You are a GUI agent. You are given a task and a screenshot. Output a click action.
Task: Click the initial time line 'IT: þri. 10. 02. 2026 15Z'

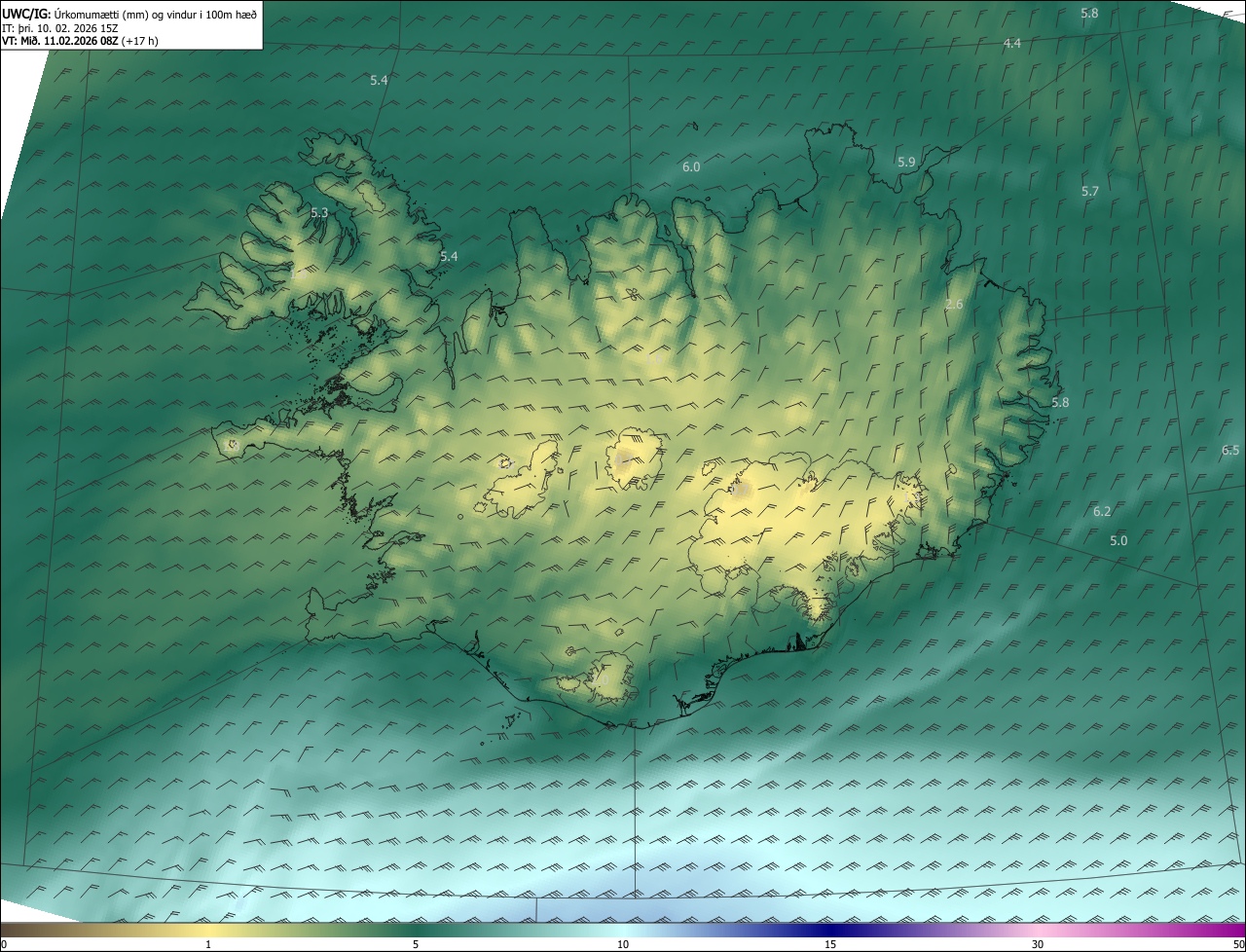tap(60, 28)
